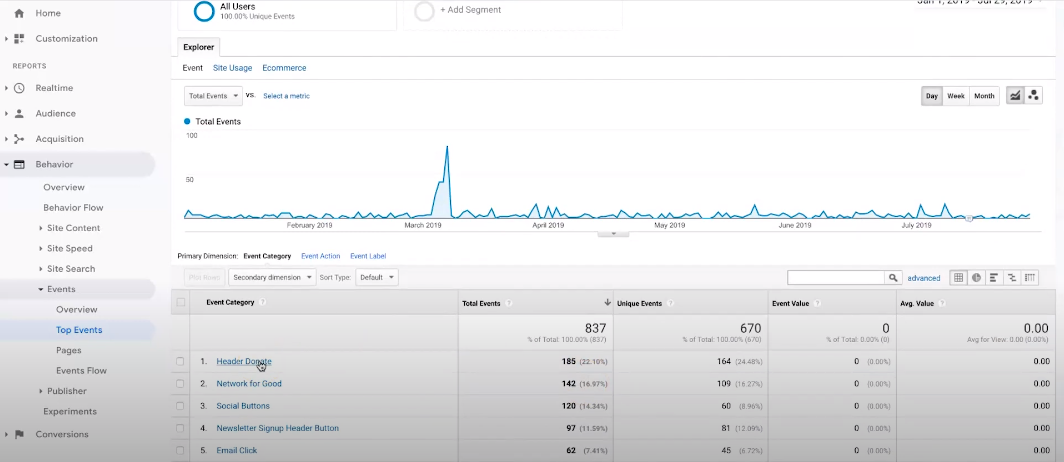This screenshot has width=1064, height=462.
Task: Switch to the Site Usage tab
Action: 232,68
